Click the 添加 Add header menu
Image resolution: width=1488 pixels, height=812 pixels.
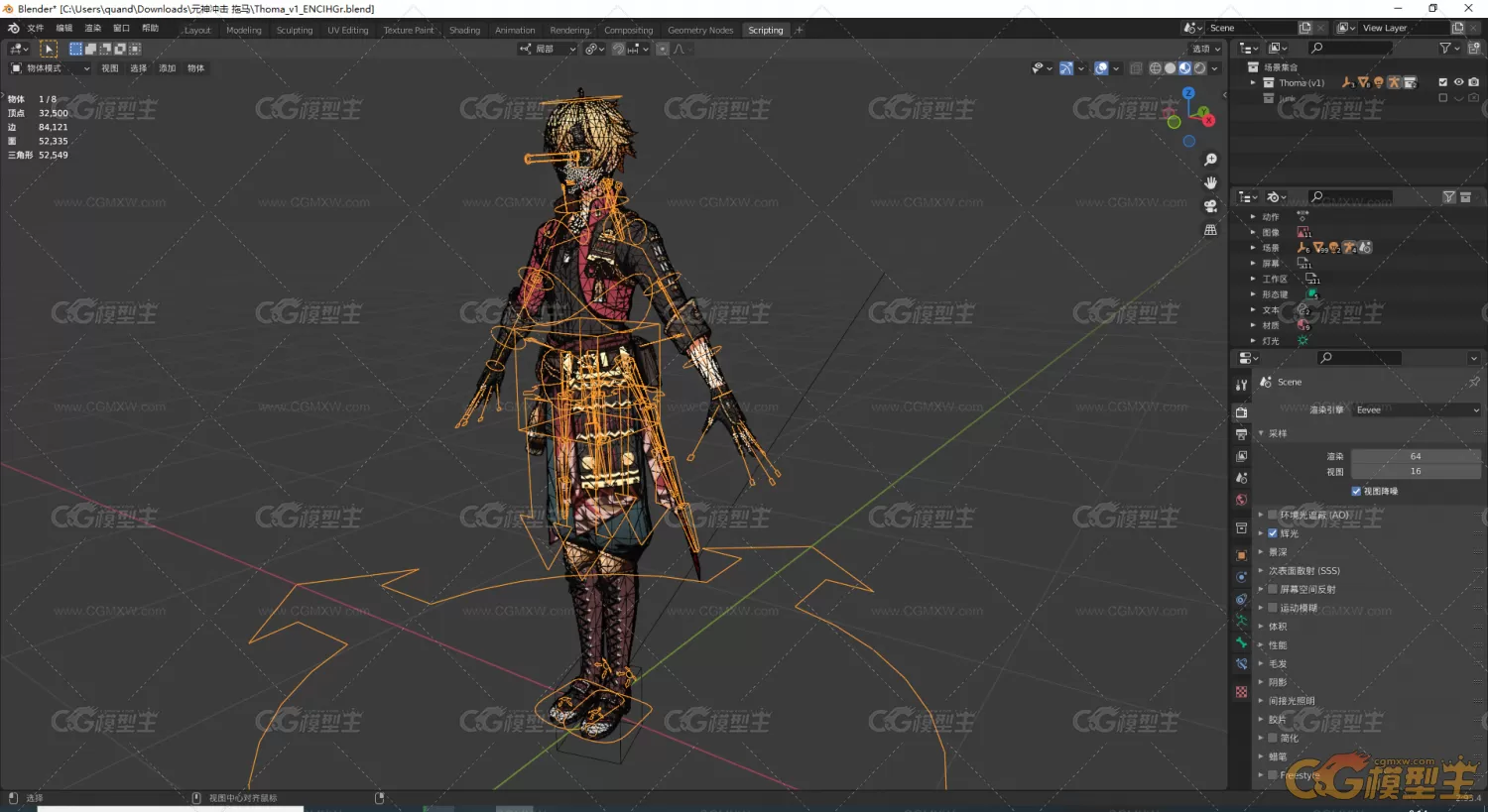coord(168,68)
